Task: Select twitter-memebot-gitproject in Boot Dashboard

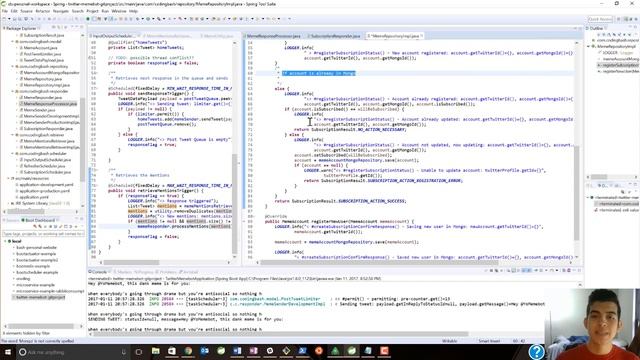Action: 40,297
